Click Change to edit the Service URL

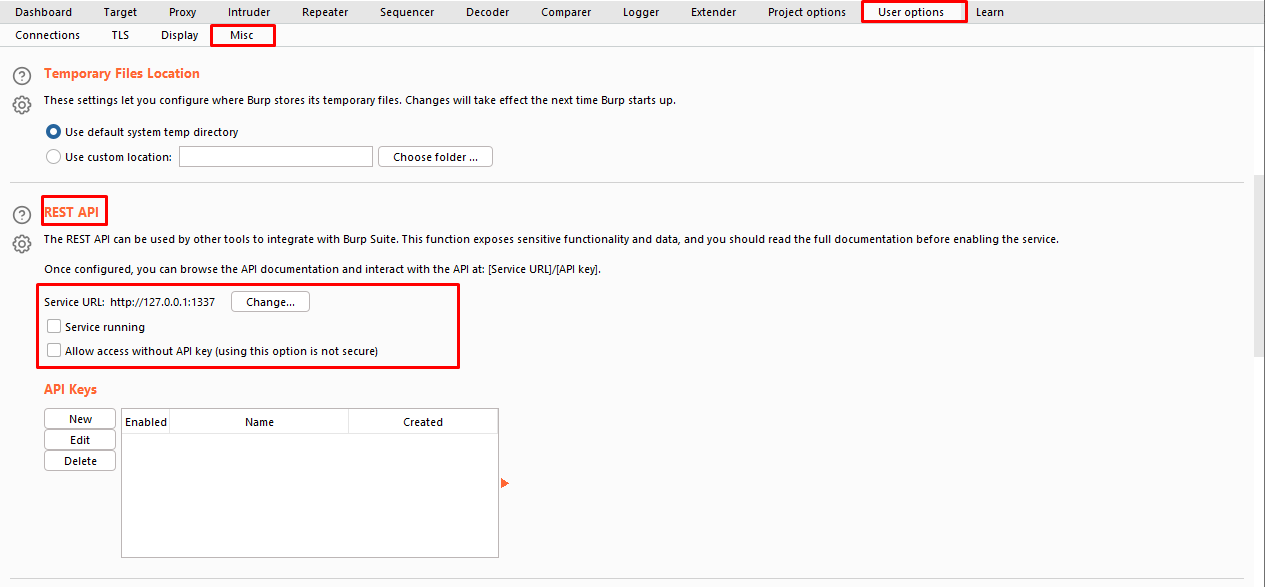point(270,302)
